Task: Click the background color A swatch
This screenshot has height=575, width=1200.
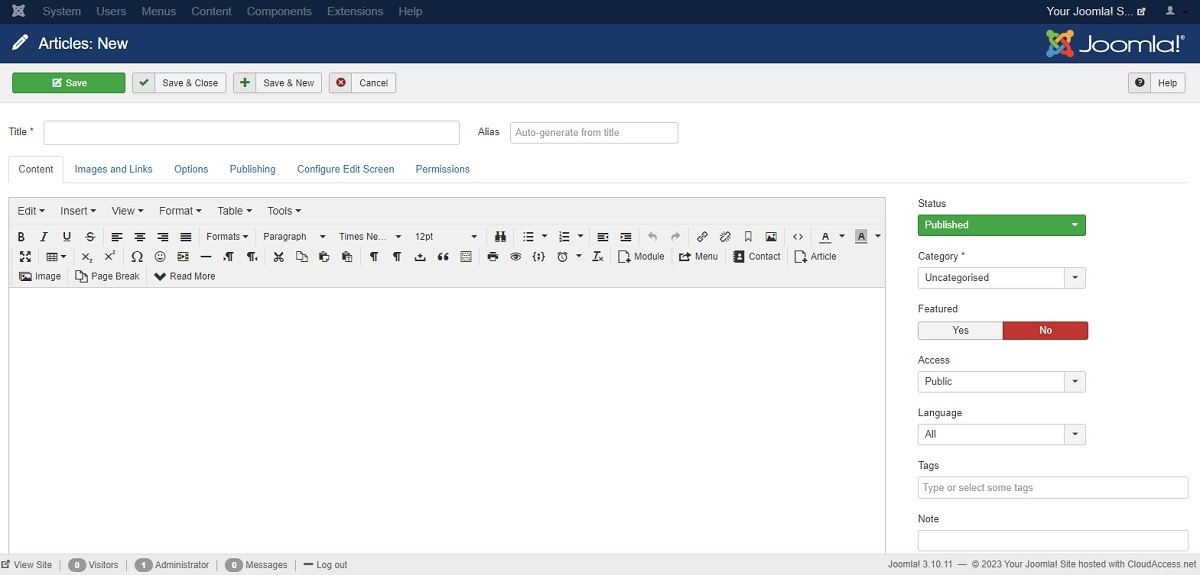Action: (861, 237)
